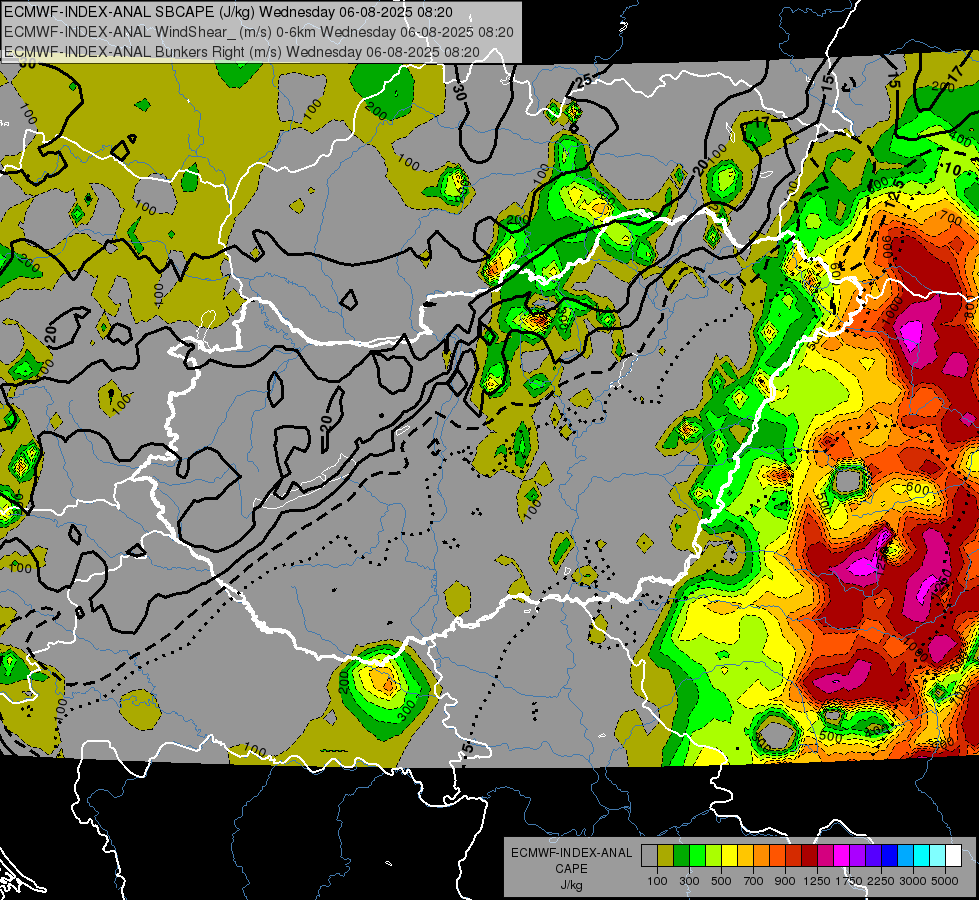The width and height of the screenshot is (979, 900).
Task: Click the 100 tick label on legend
Action: (x=657, y=881)
